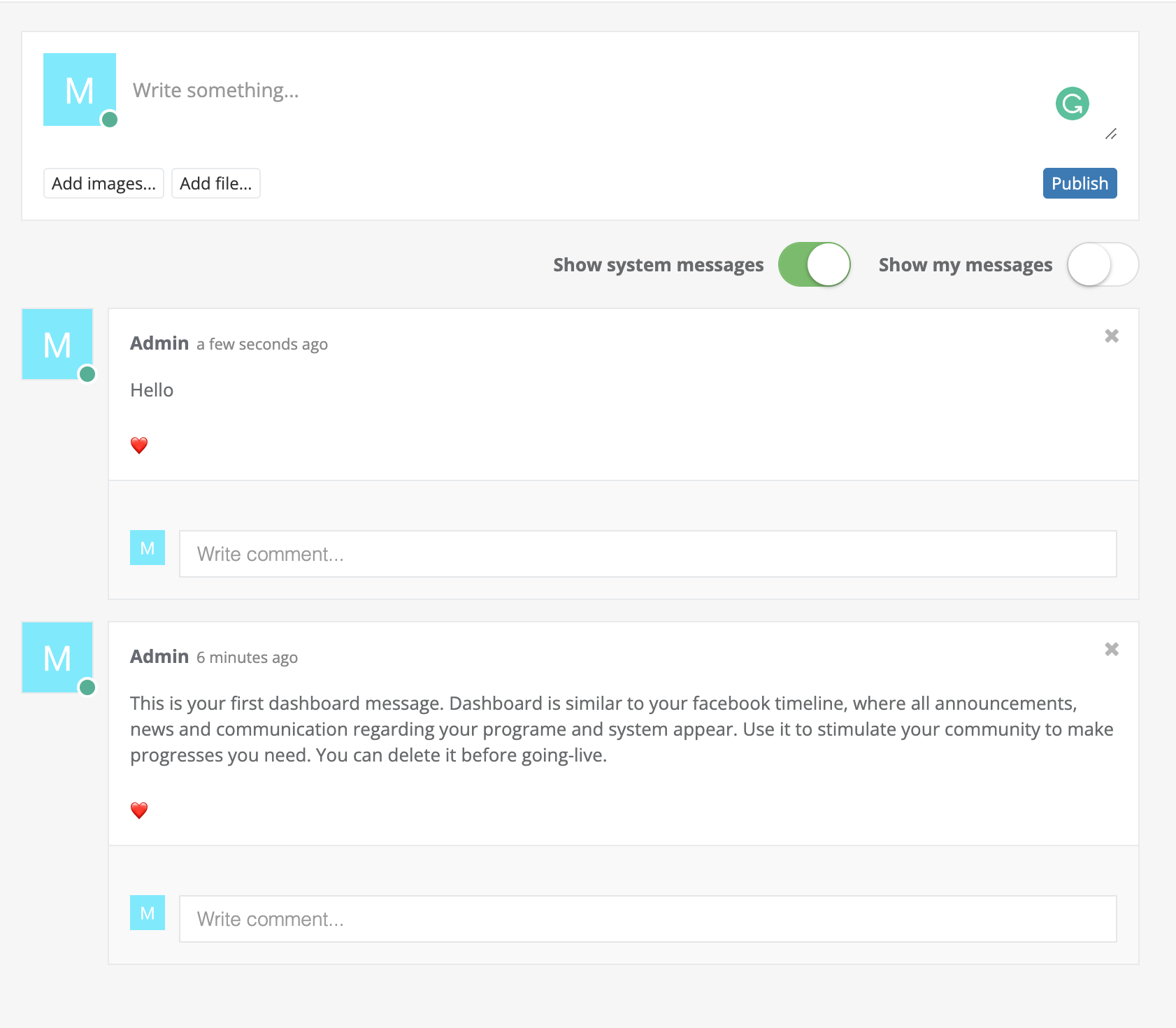
Task: Click the comment field under the dashboard message
Action: point(647,919)
